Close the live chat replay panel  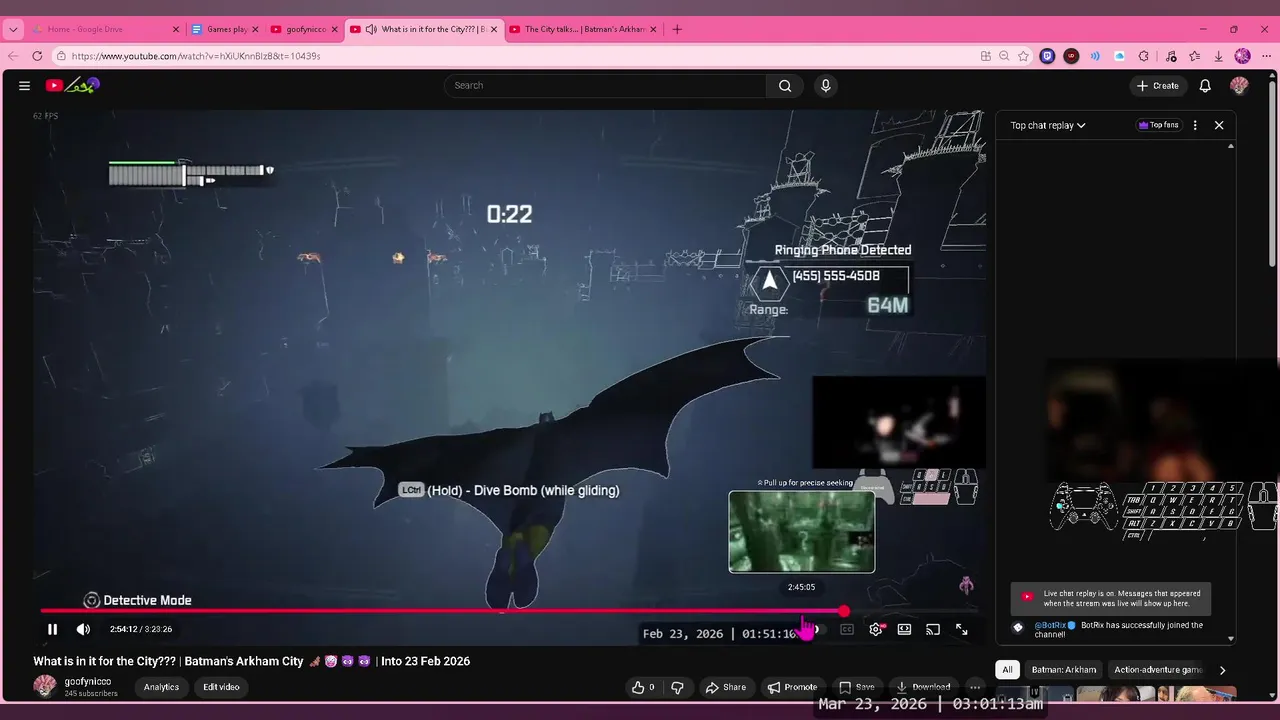1219,125
